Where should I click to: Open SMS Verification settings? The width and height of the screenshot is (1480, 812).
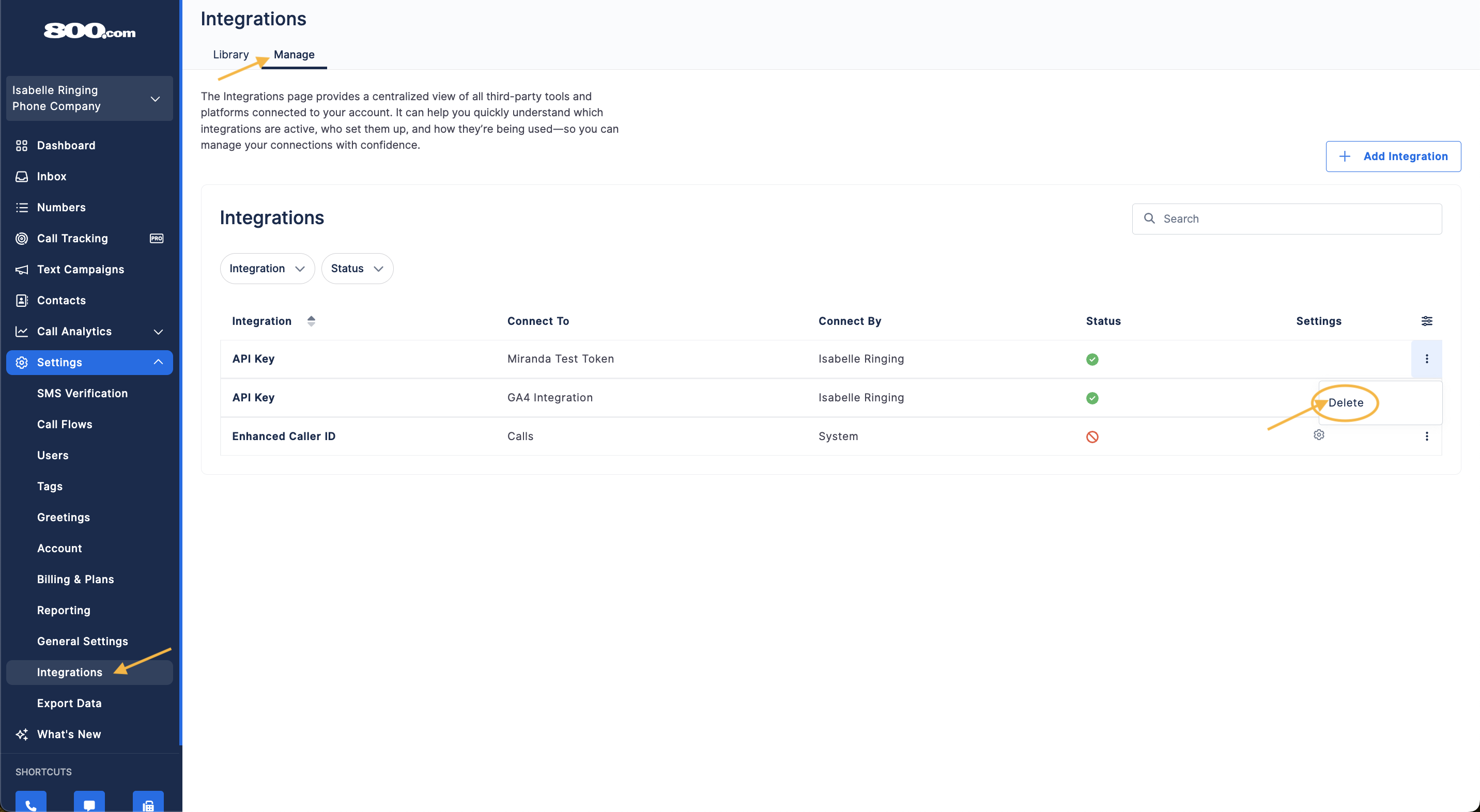[x=82, y=394]
